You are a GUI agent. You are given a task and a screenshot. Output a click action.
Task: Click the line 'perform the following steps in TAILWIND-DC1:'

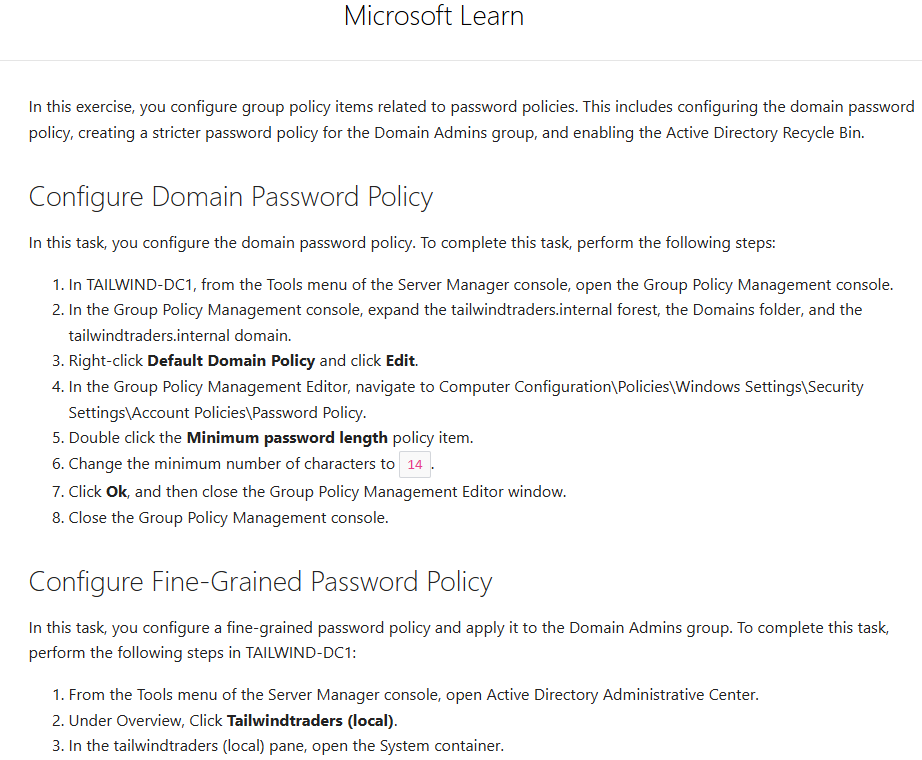click(192, 653)
